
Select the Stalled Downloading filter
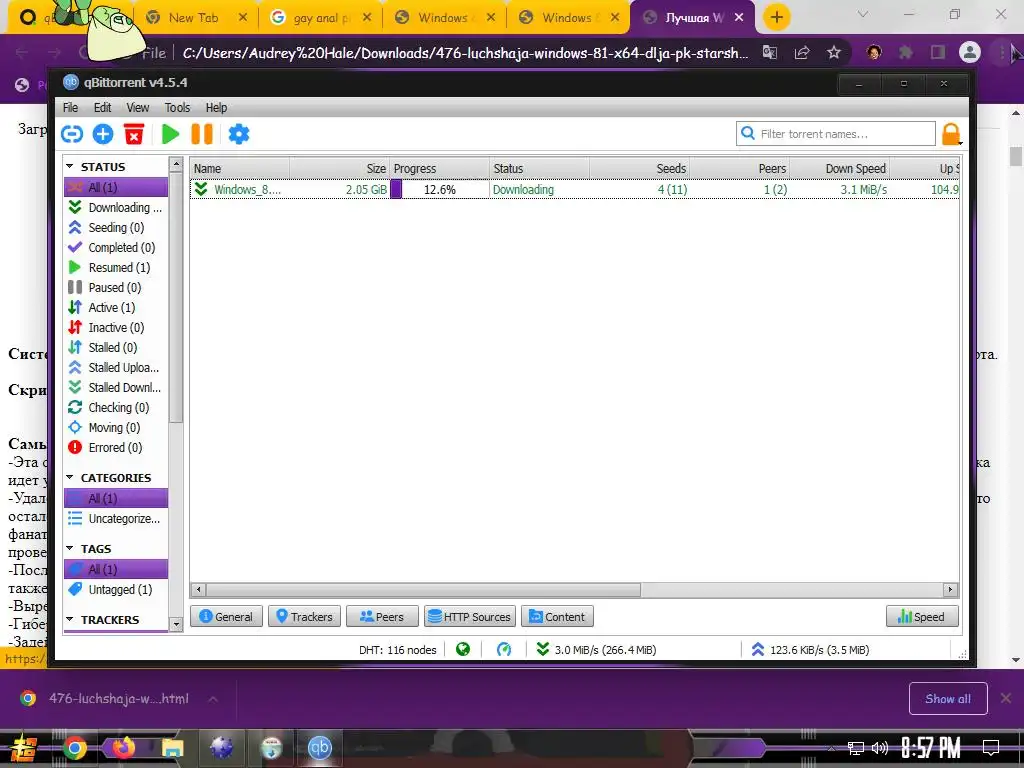click(x=116, y=387)
